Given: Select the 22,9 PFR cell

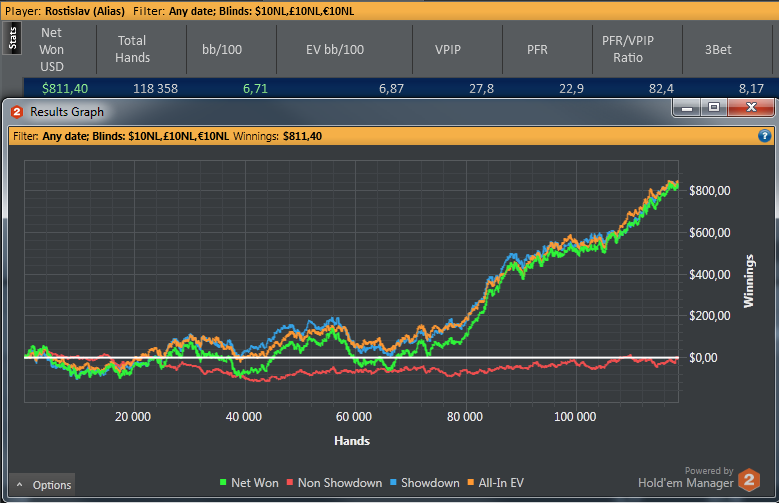Looking at the screenshot, I should (x=571, y=88).
